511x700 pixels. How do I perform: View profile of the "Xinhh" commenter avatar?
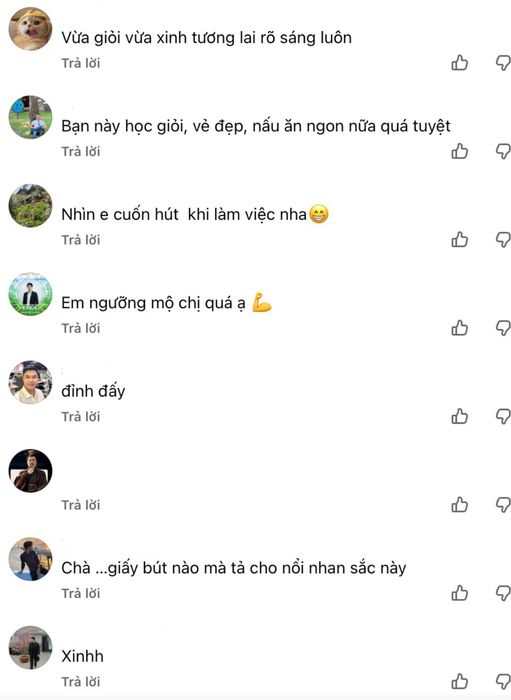pyautogui.click(x=30, y=648)
